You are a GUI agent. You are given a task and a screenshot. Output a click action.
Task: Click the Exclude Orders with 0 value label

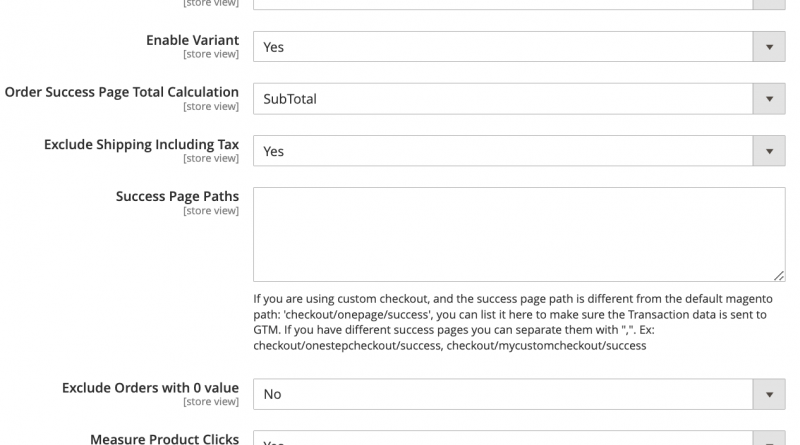click(x=150, y=387)
